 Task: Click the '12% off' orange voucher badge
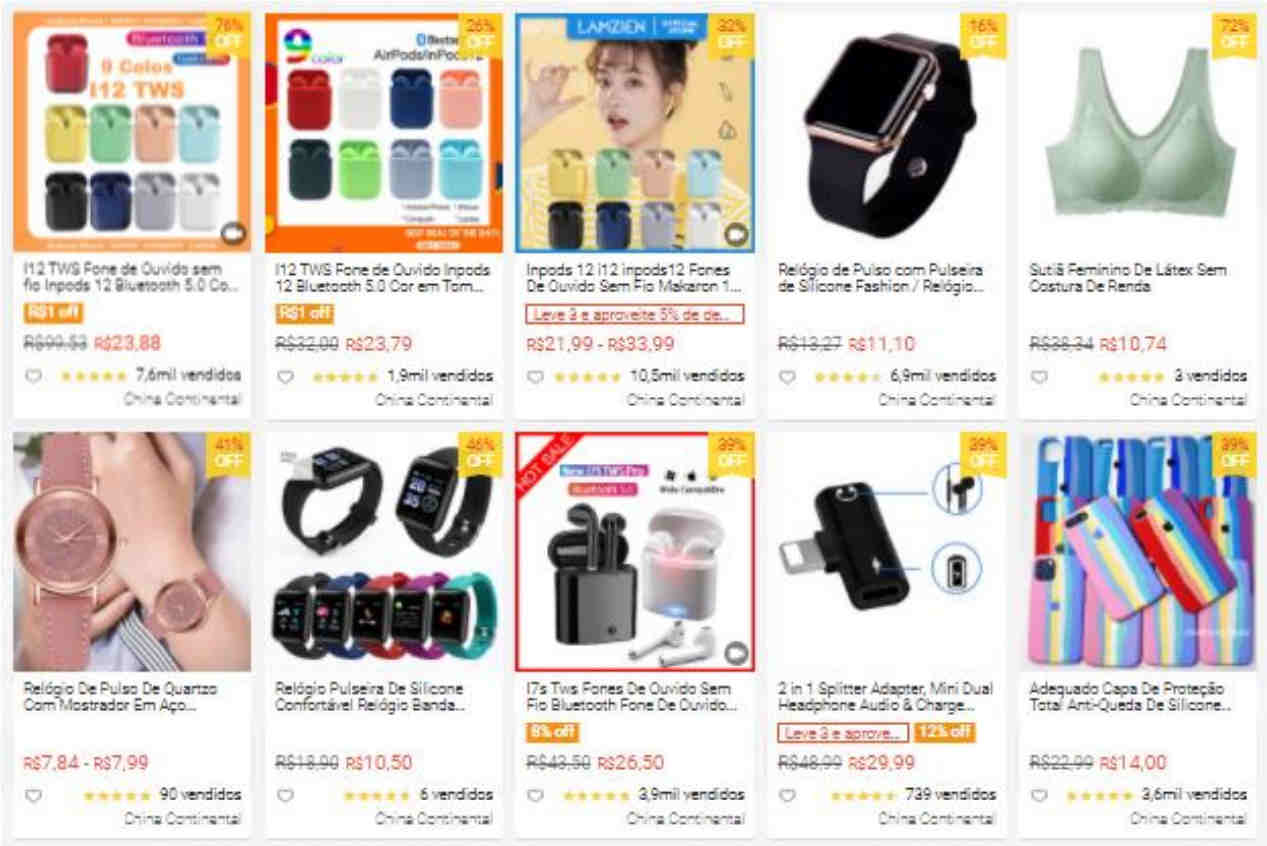click(x=945, y=732)
